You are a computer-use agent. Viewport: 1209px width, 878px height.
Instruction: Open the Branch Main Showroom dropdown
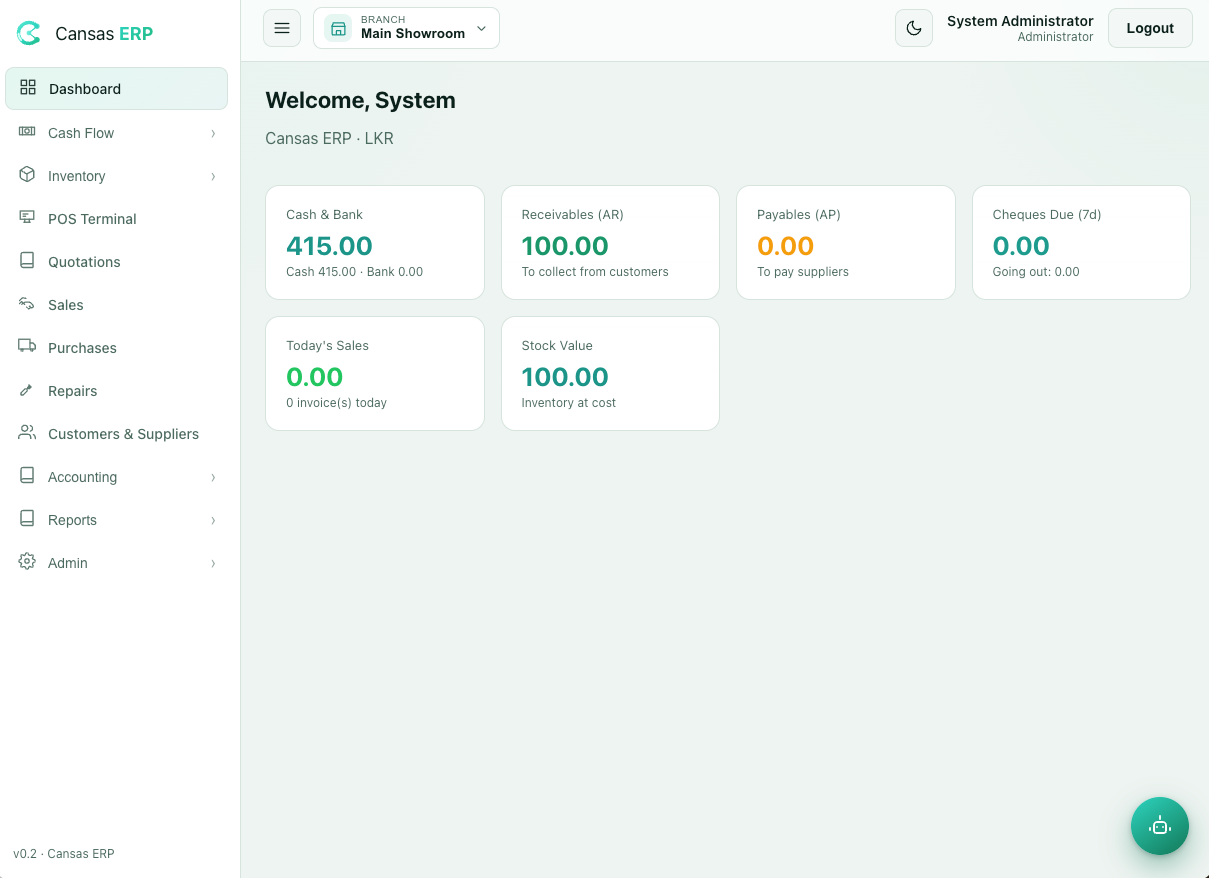[x=406, y=28]
